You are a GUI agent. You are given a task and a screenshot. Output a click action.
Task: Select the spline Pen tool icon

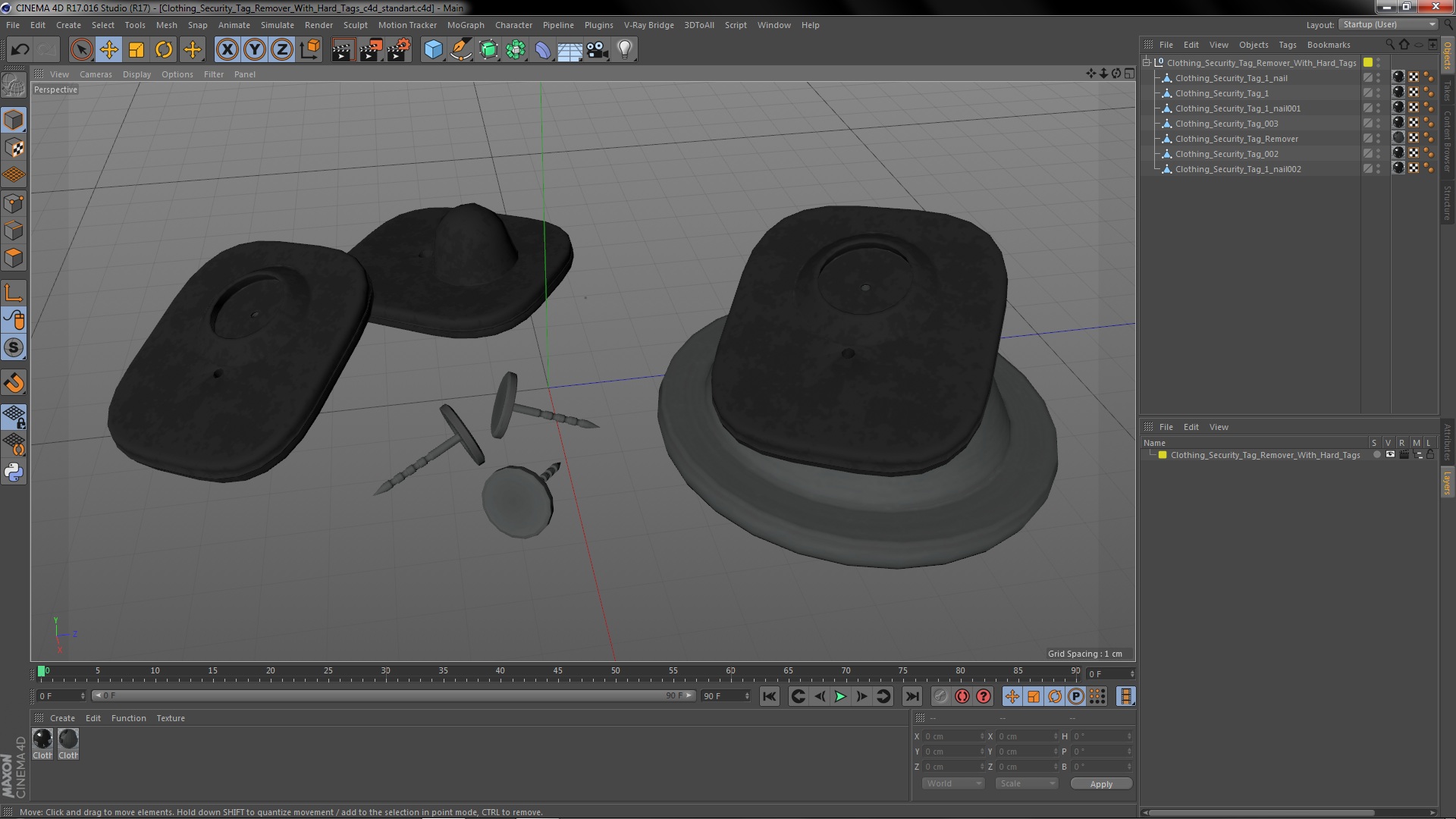460,50
